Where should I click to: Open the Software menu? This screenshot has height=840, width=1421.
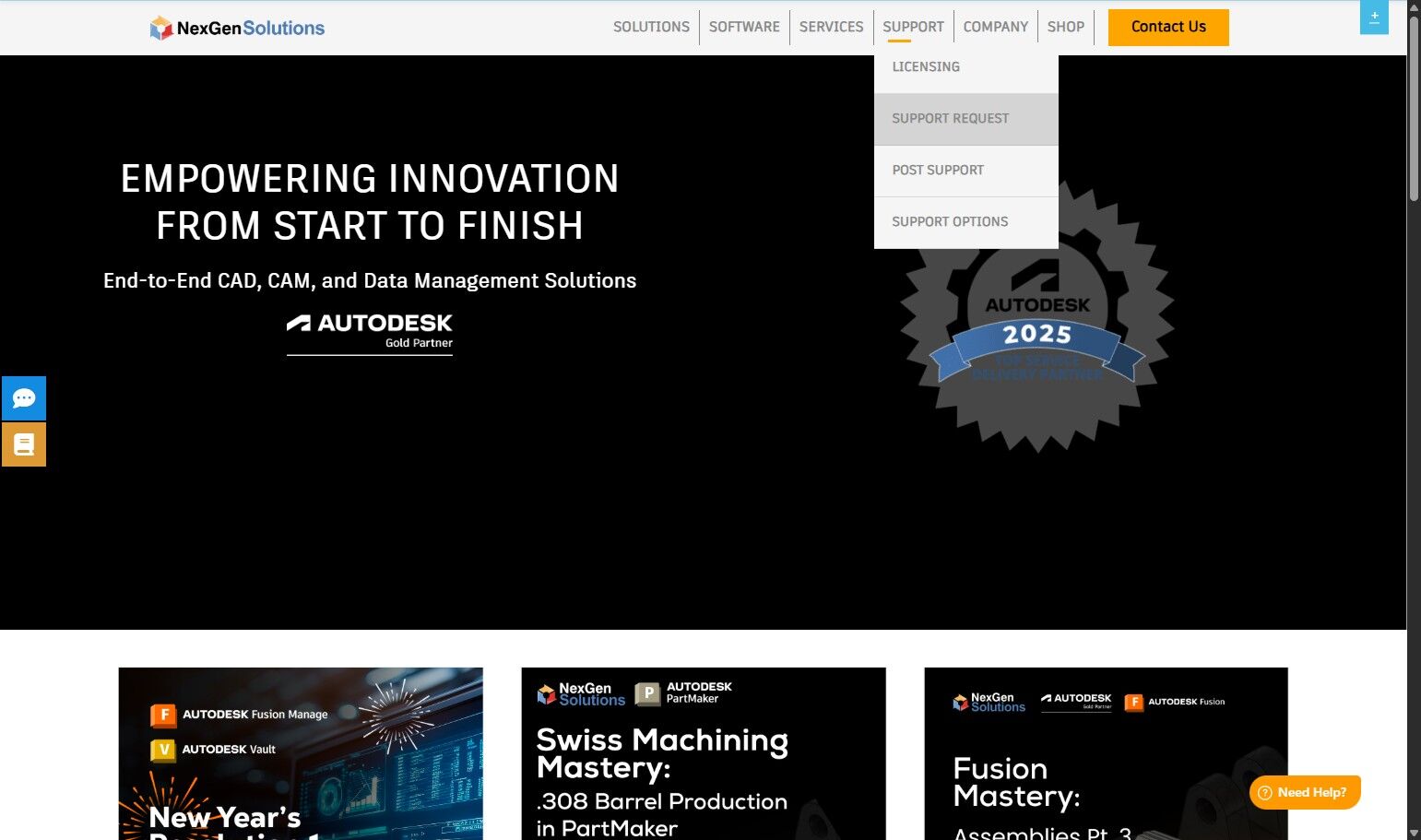pos(744,27)
